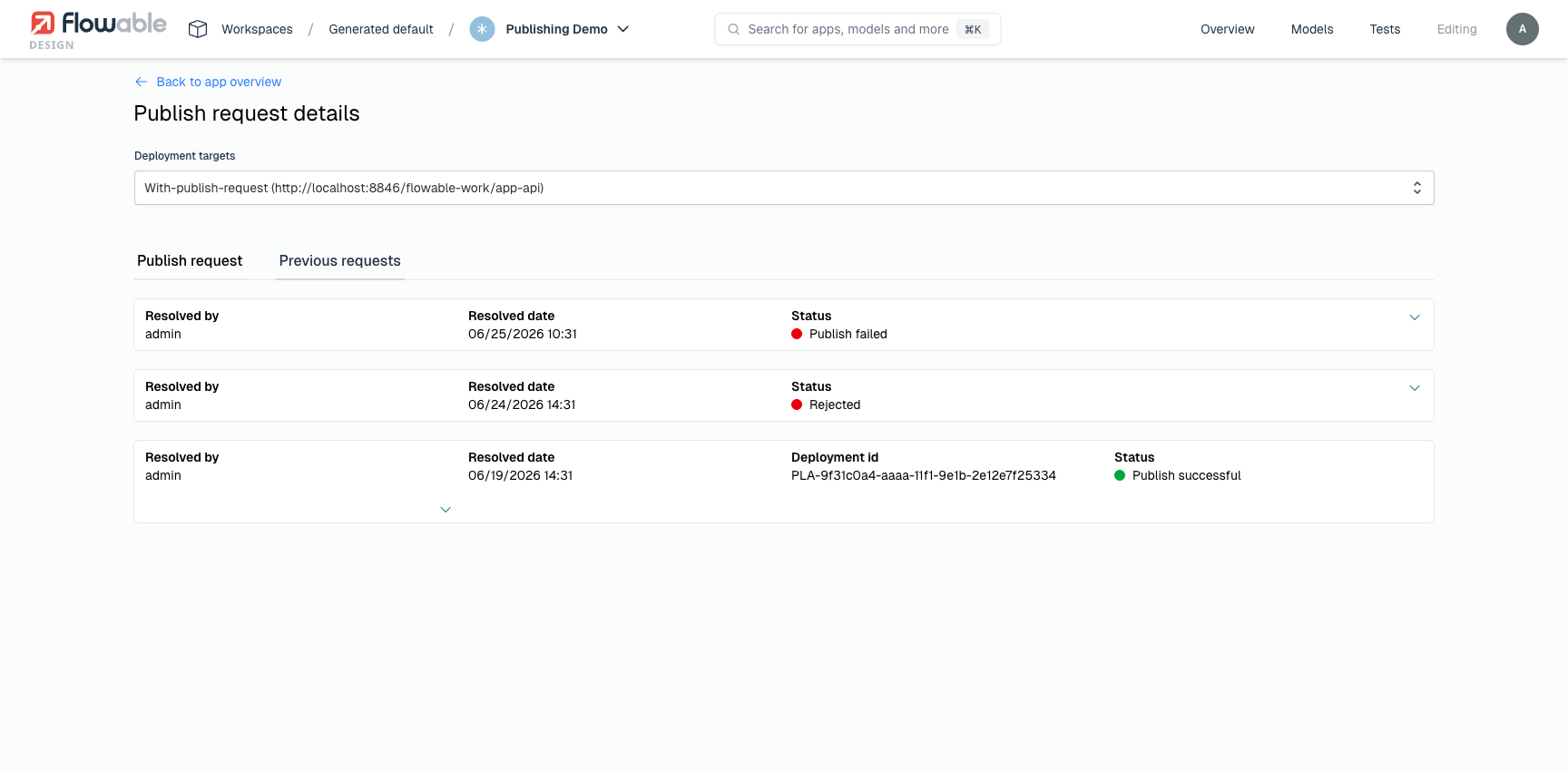1568x770 pixels.
Task: Switch to the Previous requests tab
Action: point(339,261)
